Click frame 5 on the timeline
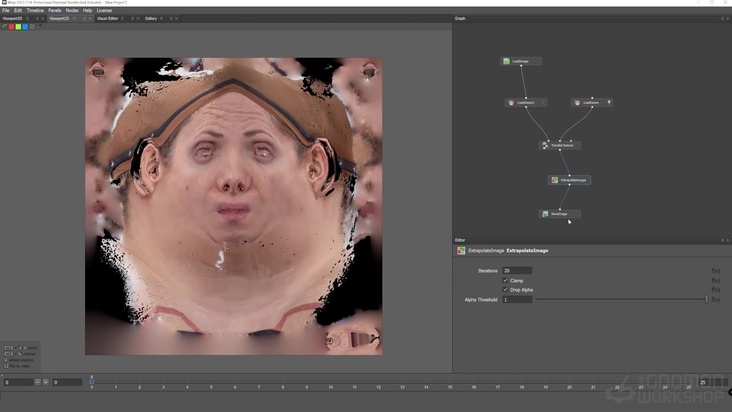 tap(211, 387)
